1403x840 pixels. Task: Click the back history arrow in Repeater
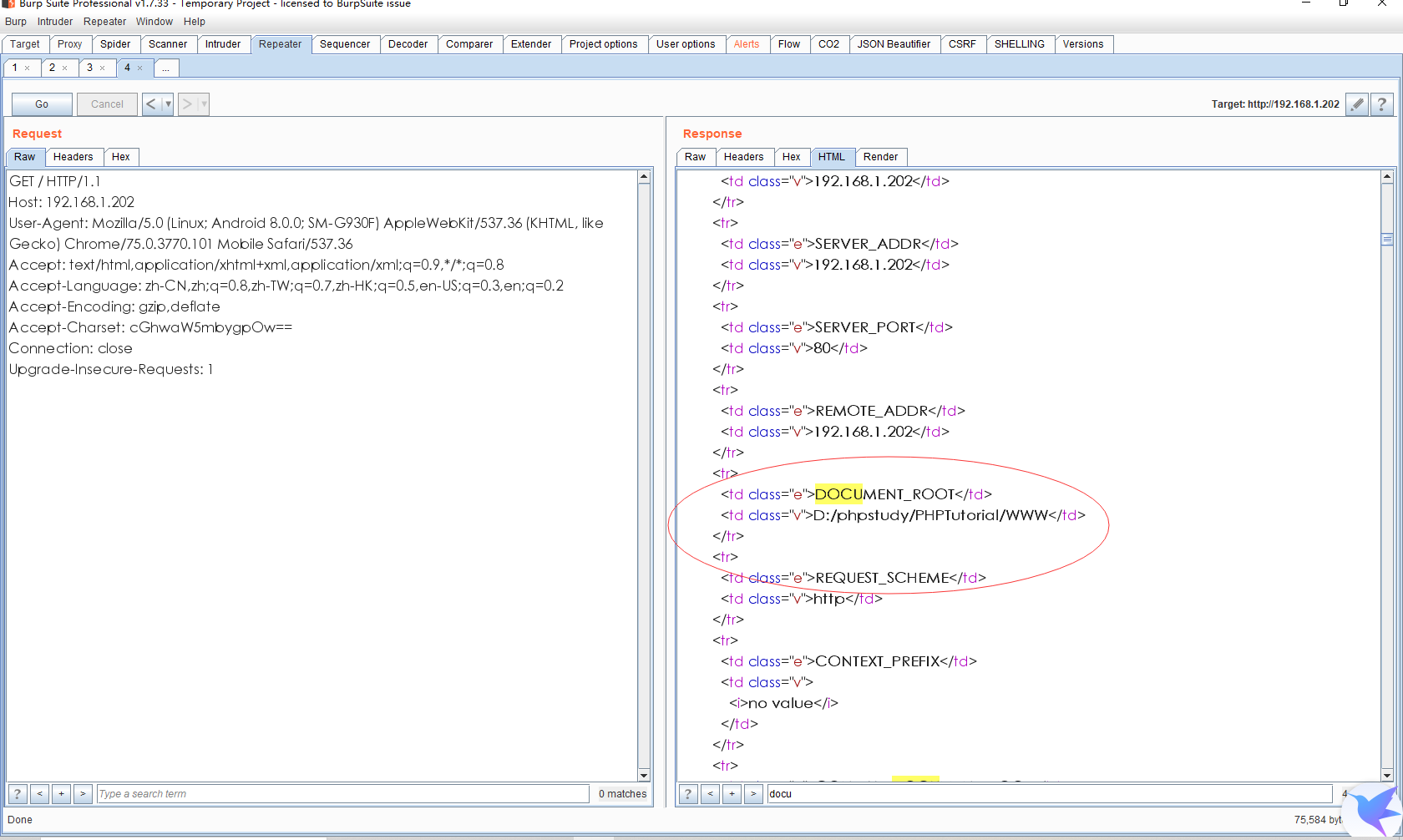pos(151,104)
